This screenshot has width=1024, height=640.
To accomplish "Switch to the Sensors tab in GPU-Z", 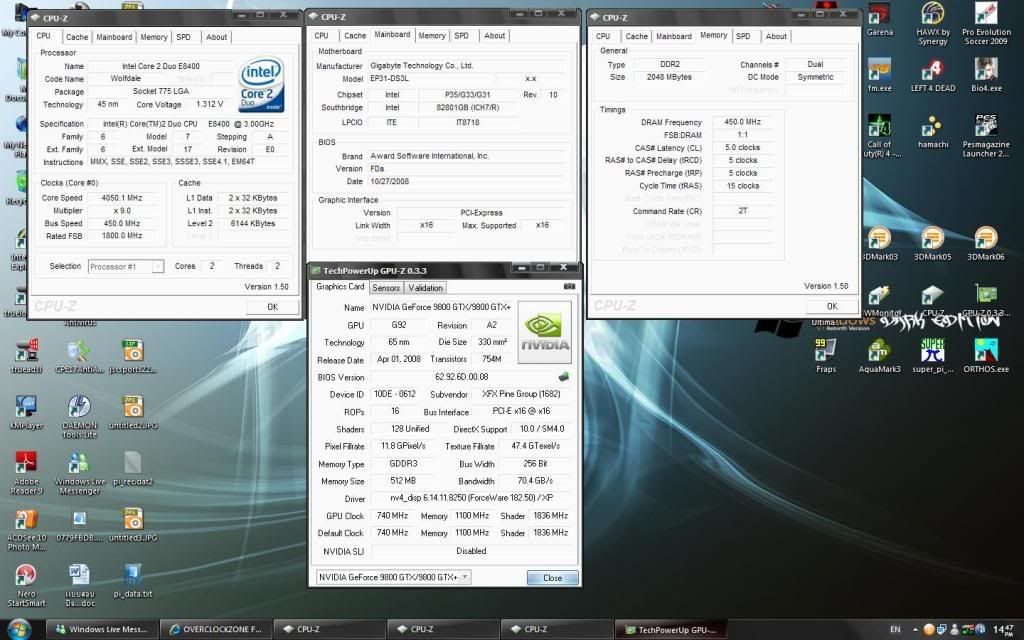I will [386, 287].
